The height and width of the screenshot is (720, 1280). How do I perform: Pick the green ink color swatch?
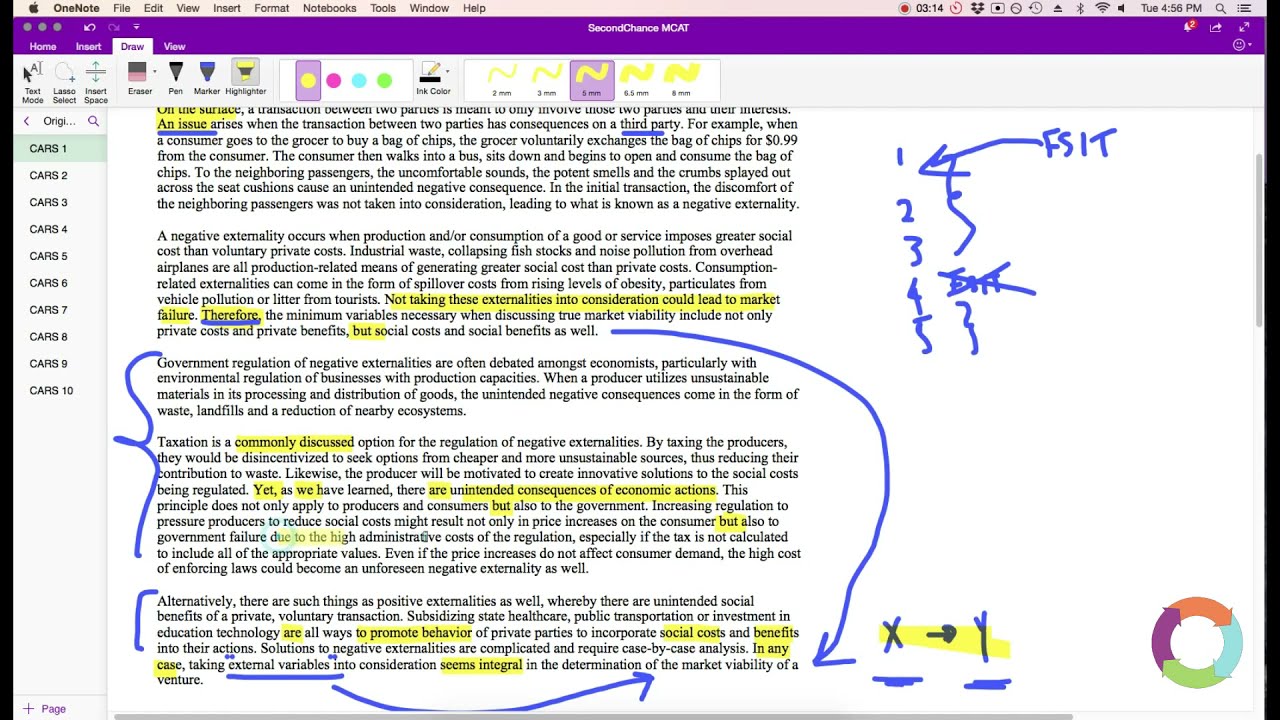384,80
